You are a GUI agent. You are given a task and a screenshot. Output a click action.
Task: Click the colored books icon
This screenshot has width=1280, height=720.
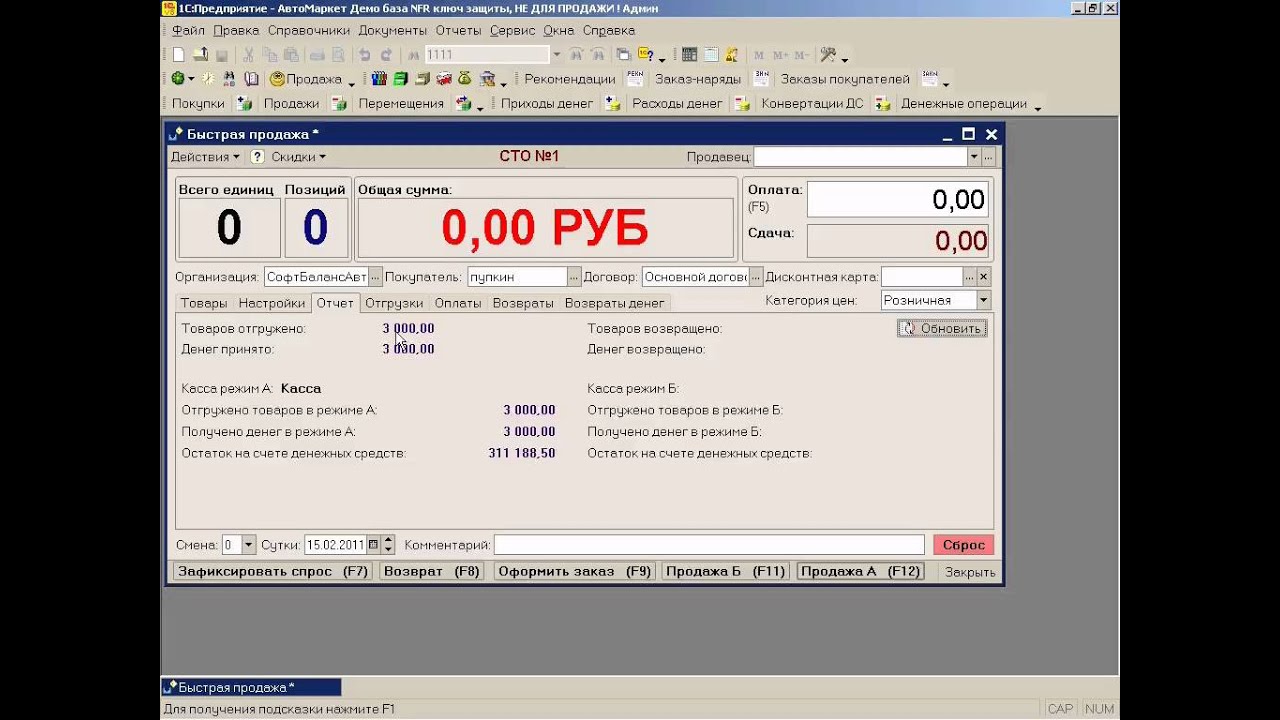pyautogui.click(x=379, y=79)
